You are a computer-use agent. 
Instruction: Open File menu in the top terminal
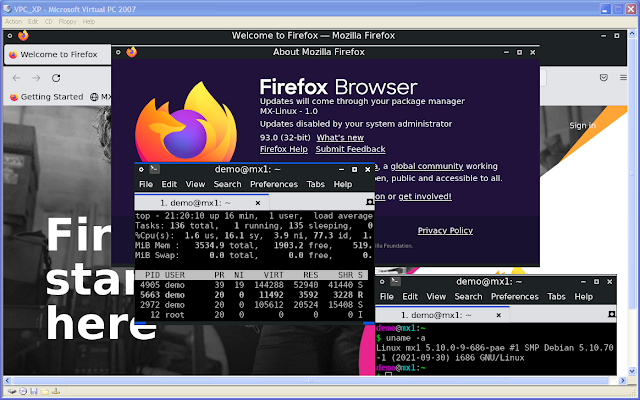click(x=146, y=184)
